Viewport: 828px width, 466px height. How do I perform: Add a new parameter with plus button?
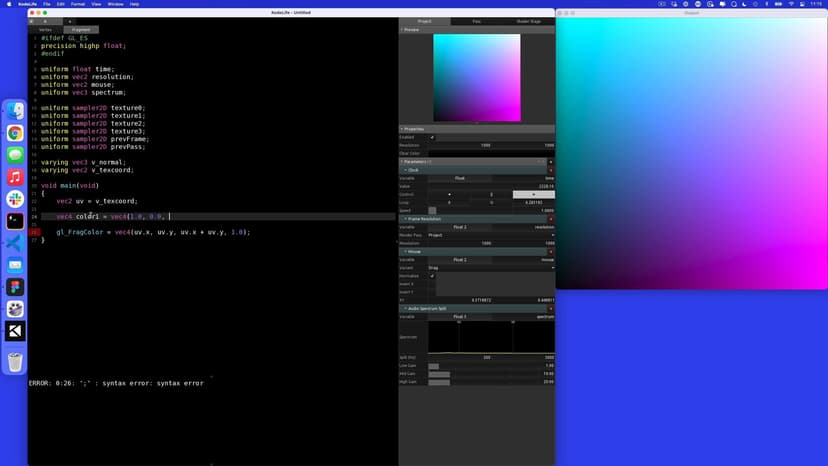coord(550,161)
